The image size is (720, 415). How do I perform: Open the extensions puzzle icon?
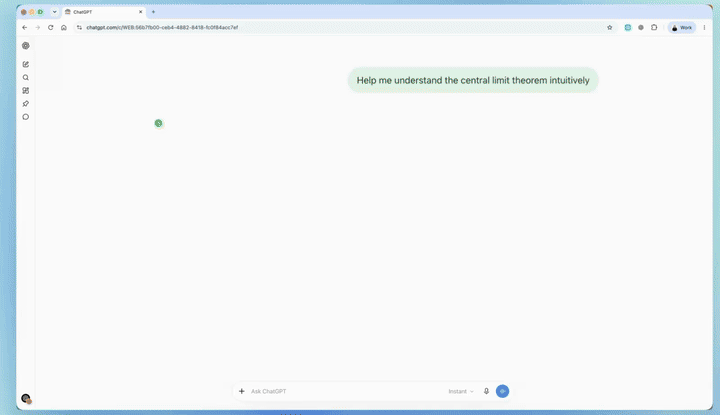tap(654, 28)
